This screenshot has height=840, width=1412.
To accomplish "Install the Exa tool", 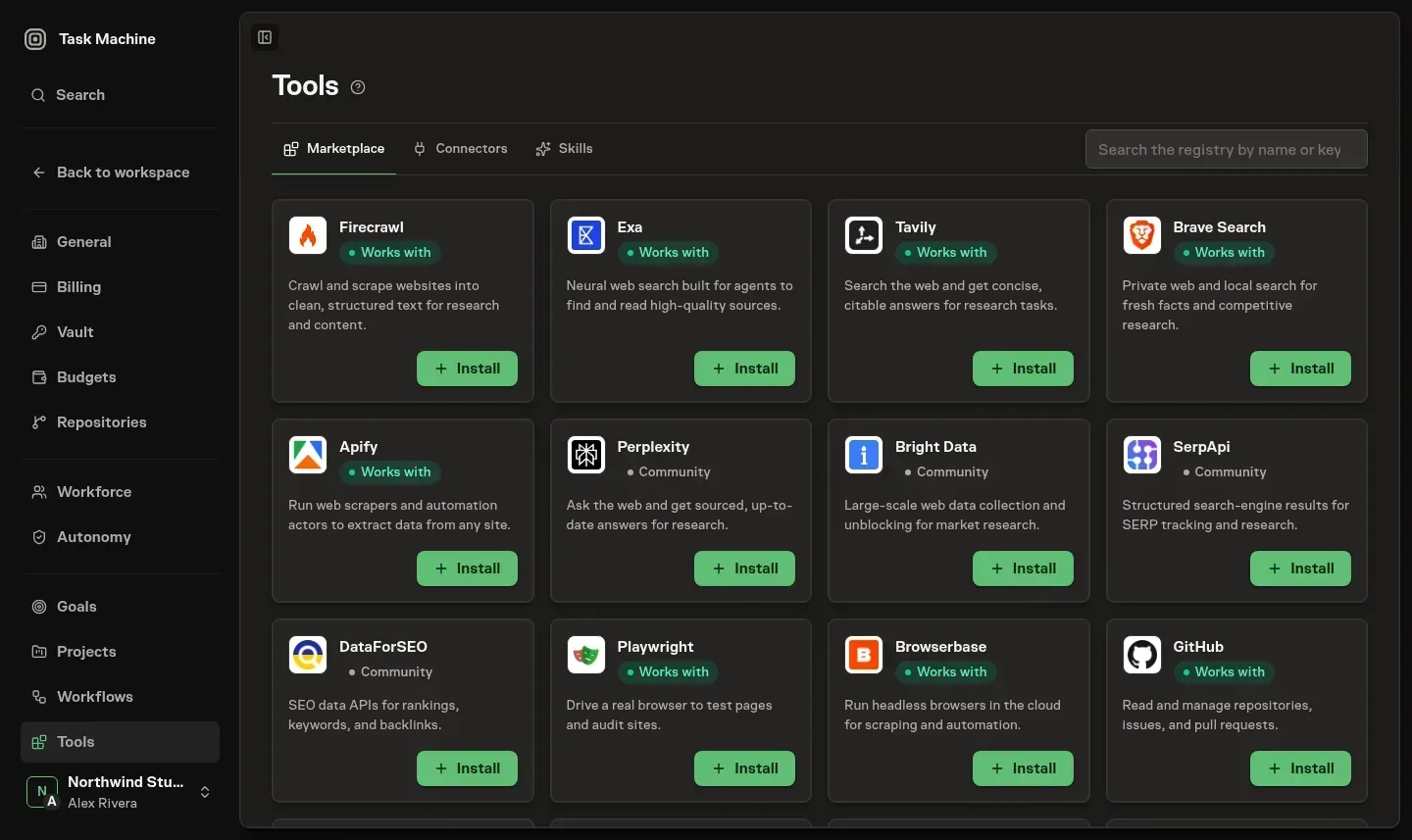I will coord(744,369).
